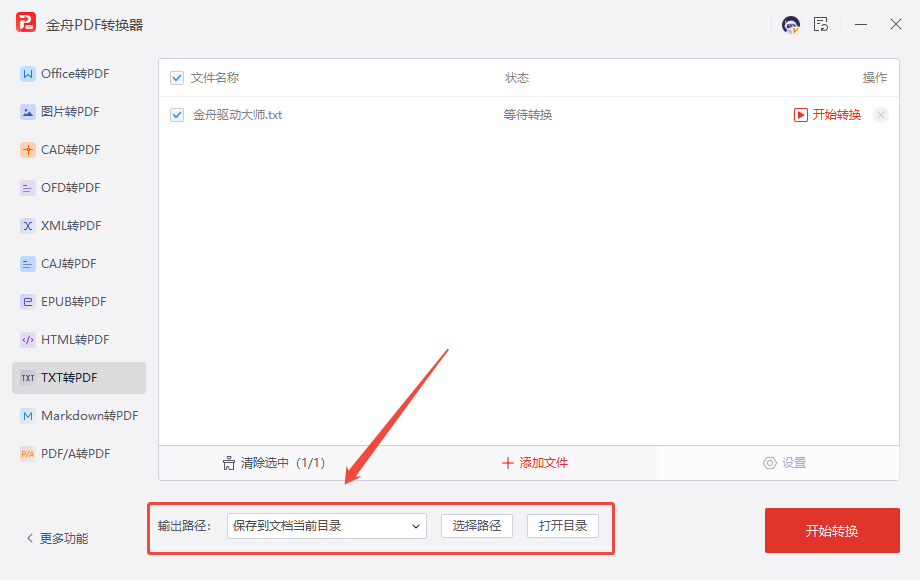Image resolution: width=920 pixels, height=580 pixels.
Task: Click the 清除选中 (1/1) label
Action: [x=283, y=463]
